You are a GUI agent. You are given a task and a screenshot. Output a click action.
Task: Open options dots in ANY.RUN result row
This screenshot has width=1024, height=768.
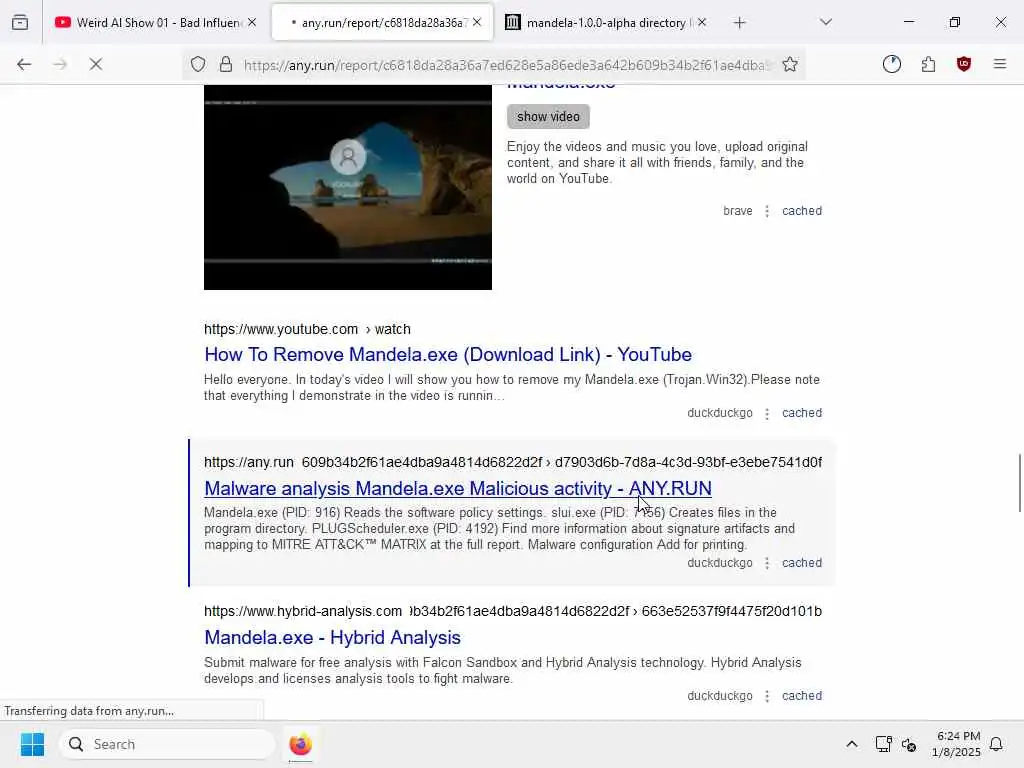pyautogui.click(x=767, y=563)
